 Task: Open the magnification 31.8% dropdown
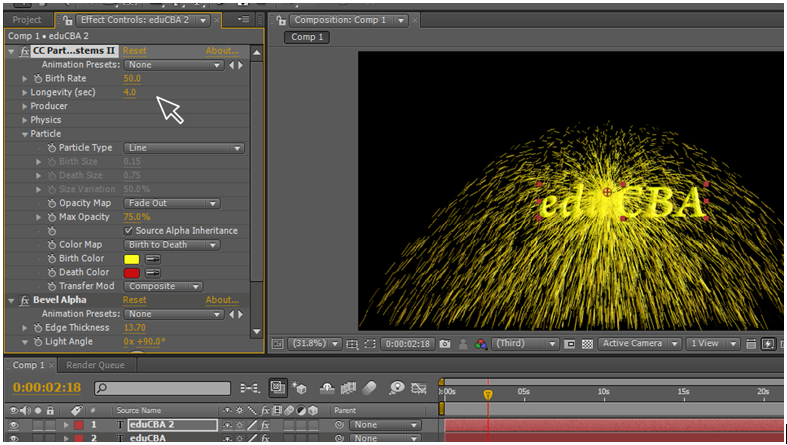(x=315, y=344)
